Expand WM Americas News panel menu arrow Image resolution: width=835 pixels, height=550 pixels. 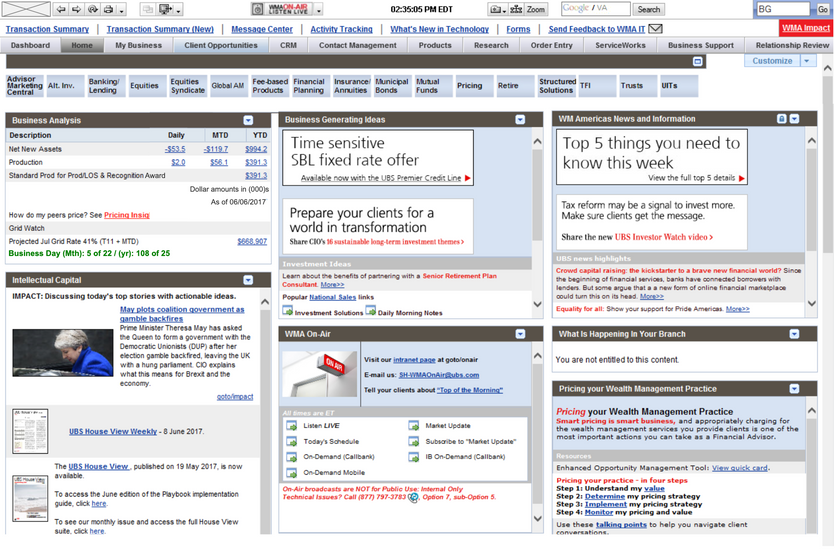point(795,119)
